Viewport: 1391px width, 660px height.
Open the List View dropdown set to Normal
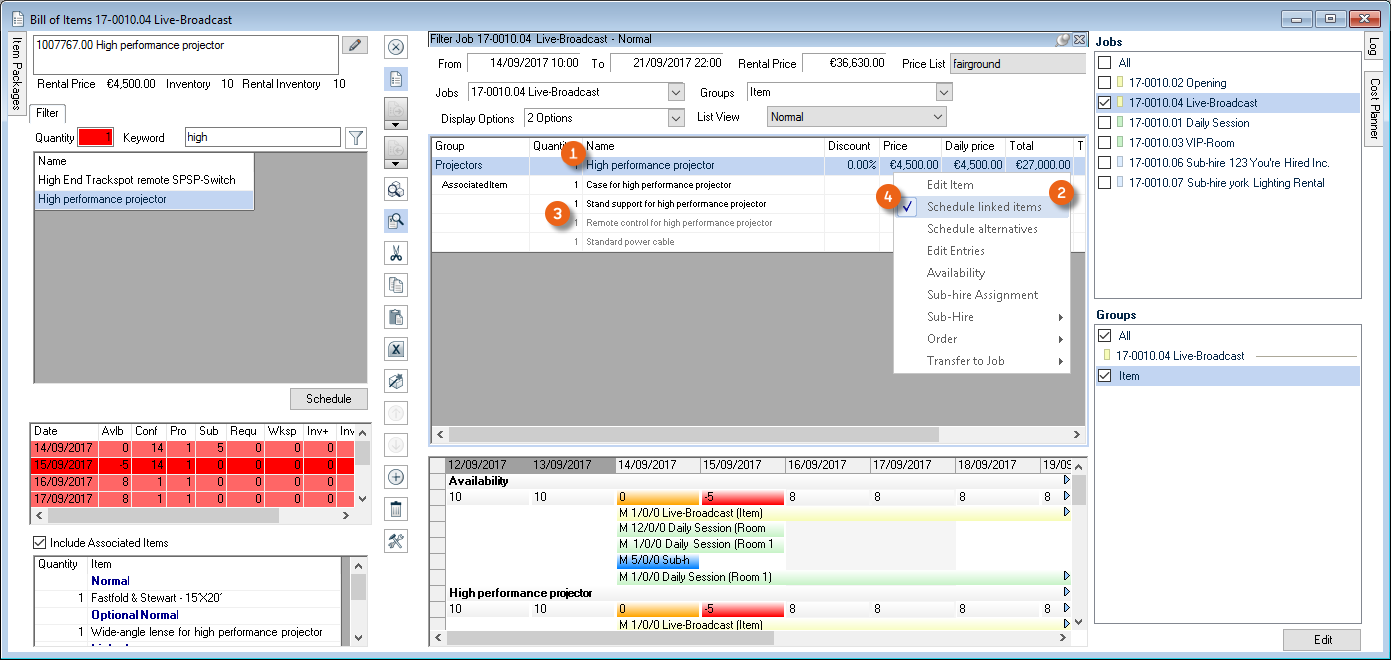[937, 117]
